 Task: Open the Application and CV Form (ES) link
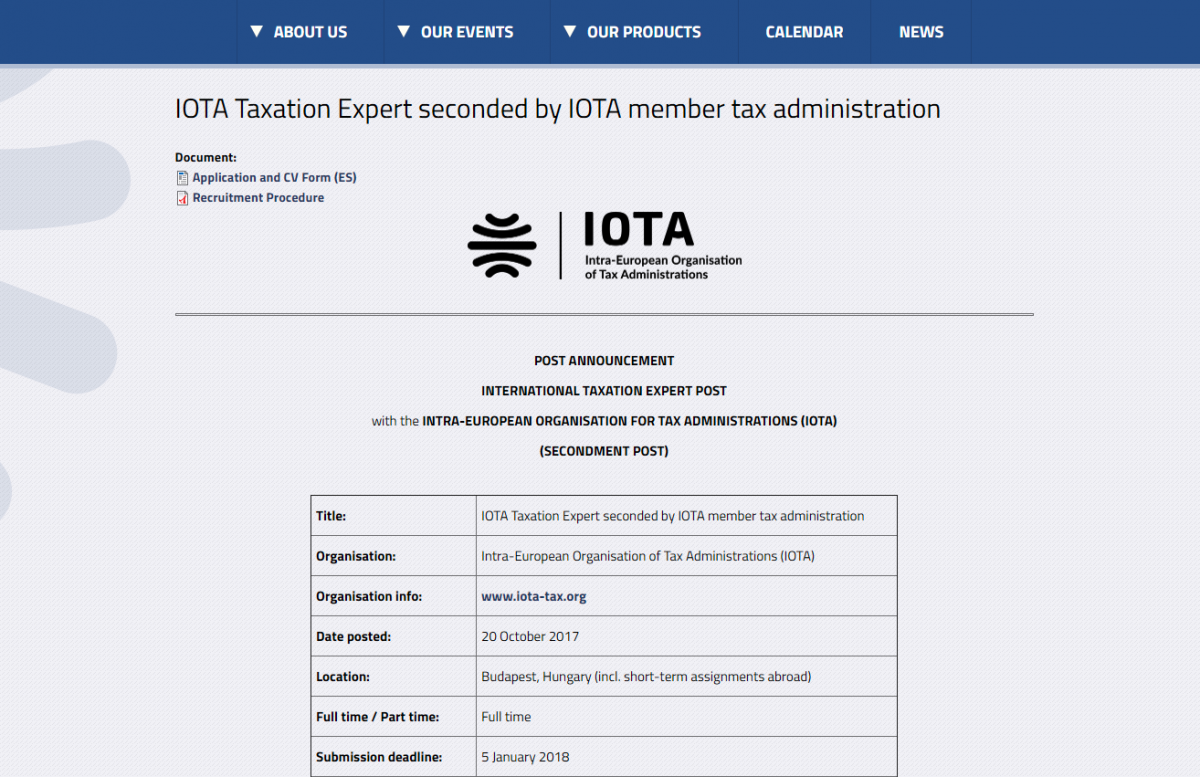(x=274, y=178)
